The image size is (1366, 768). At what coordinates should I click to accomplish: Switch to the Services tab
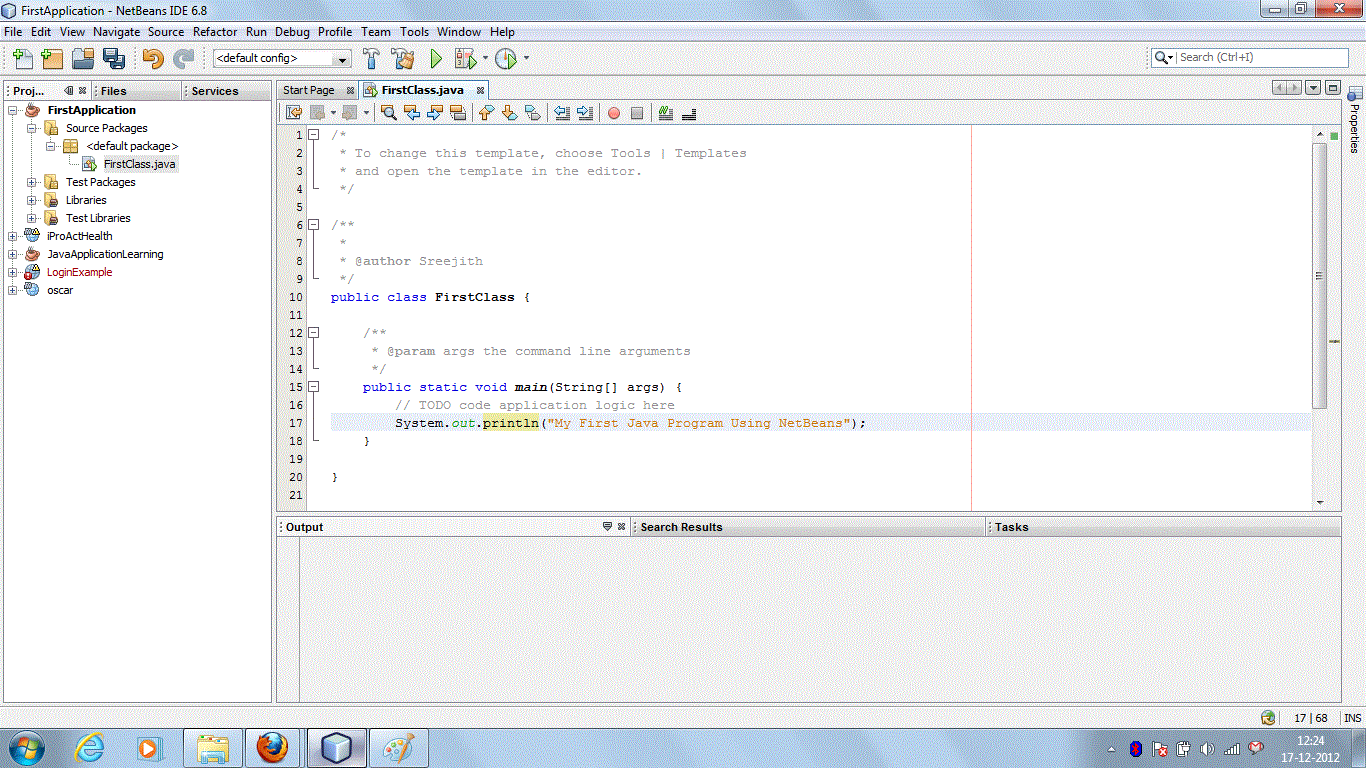pyautogui.click(x=217, y=90)
